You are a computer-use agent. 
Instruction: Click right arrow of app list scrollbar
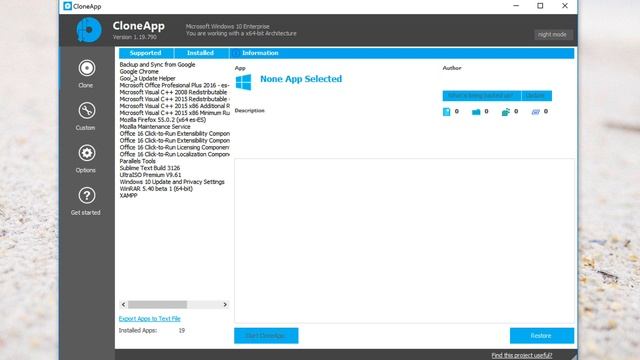point(225,304)
